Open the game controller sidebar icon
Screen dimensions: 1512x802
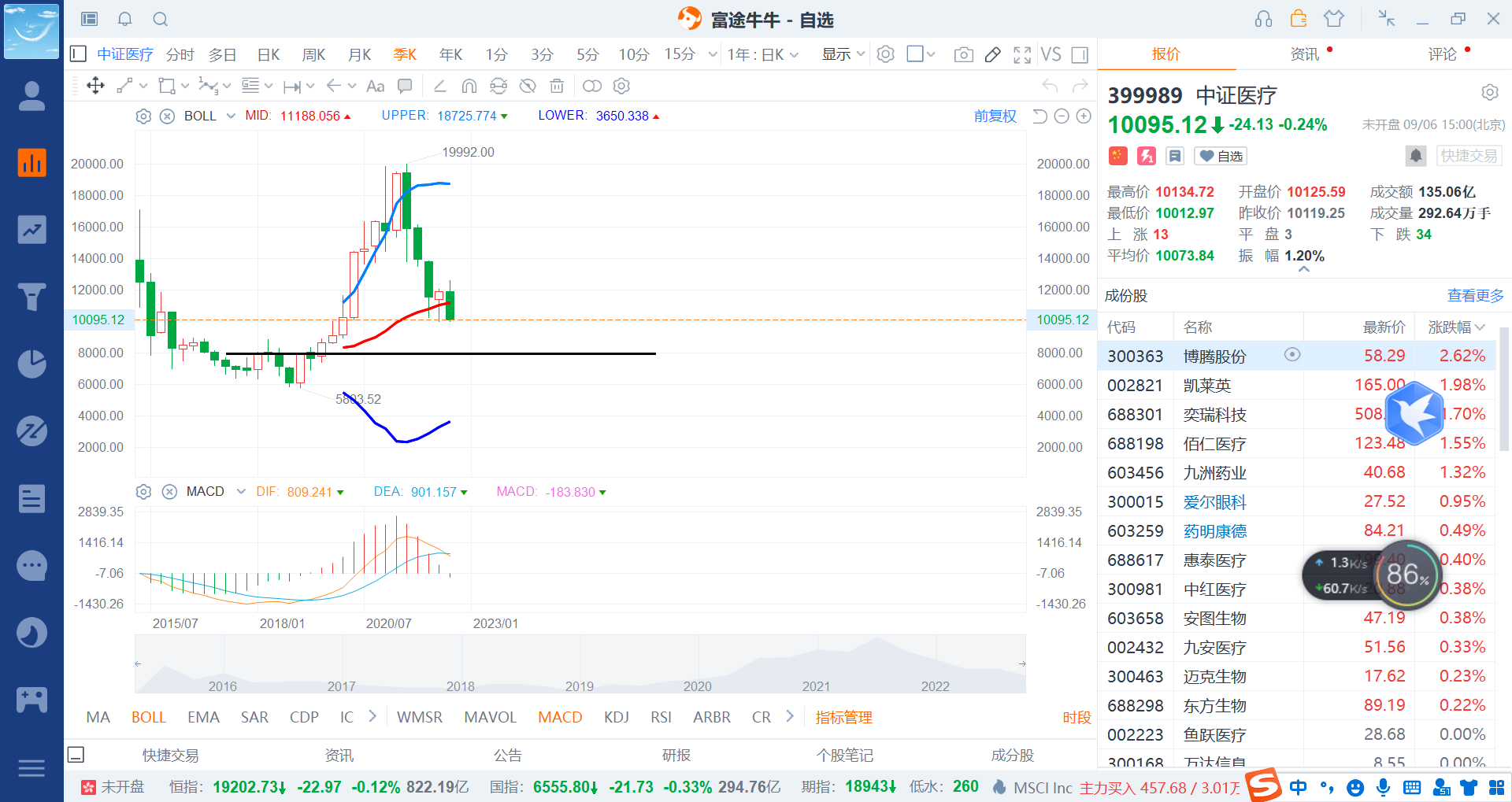[32, 699]
